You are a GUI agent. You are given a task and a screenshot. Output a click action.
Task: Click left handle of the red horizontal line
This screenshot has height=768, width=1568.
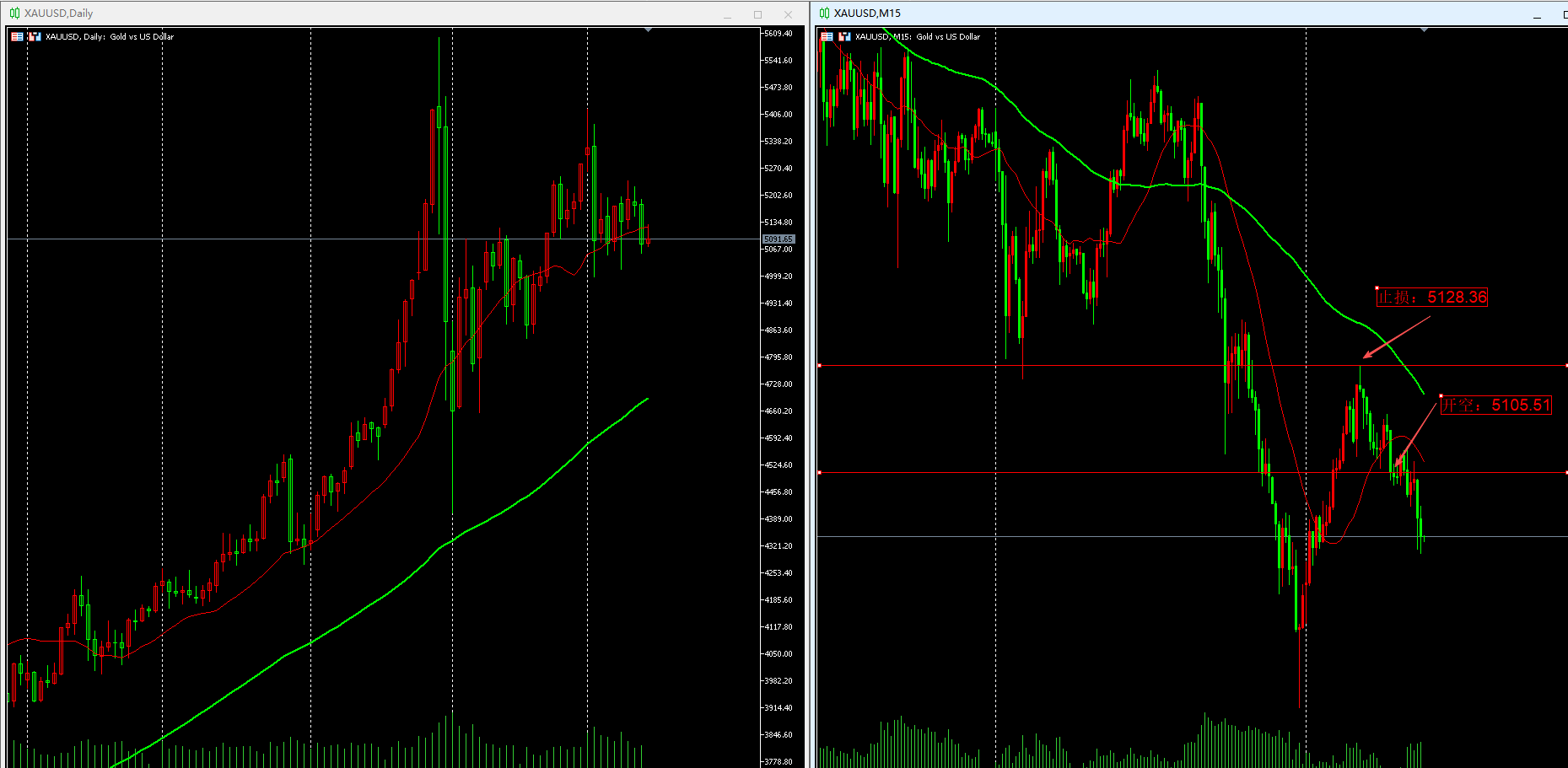point(820,473)
